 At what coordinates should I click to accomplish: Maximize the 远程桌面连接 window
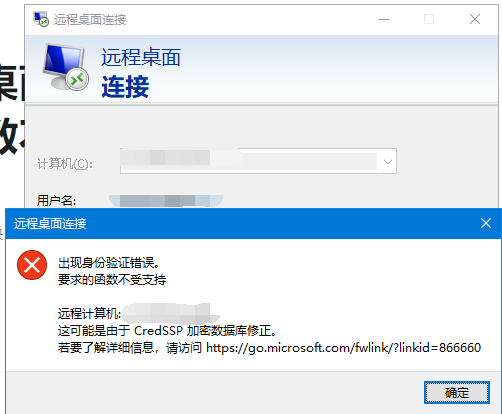coord(429,19)
